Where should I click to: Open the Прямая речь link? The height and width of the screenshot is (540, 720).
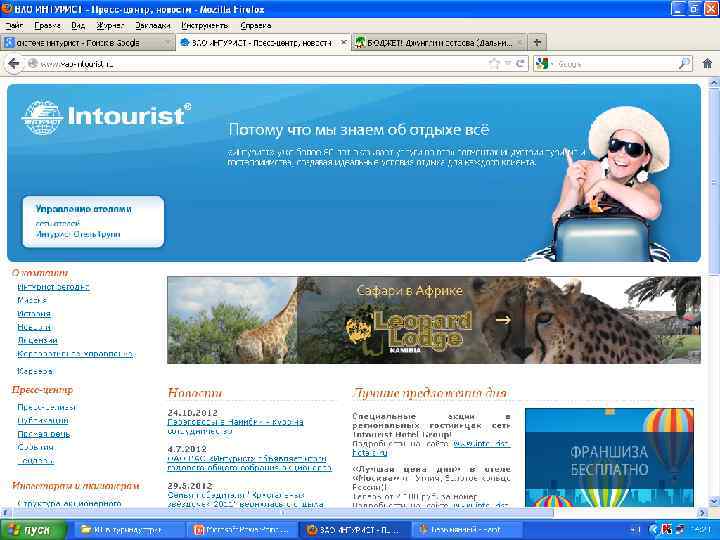pyautogui.click(x=44, y=434)
